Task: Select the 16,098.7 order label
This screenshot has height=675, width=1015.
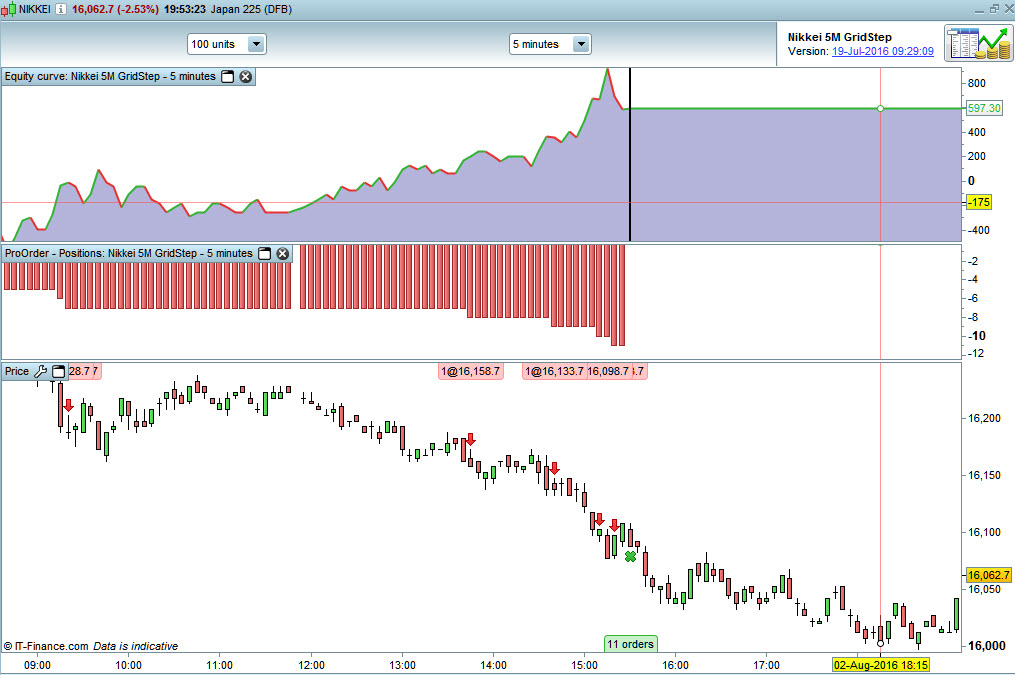Action: click(x=608, y=371)
